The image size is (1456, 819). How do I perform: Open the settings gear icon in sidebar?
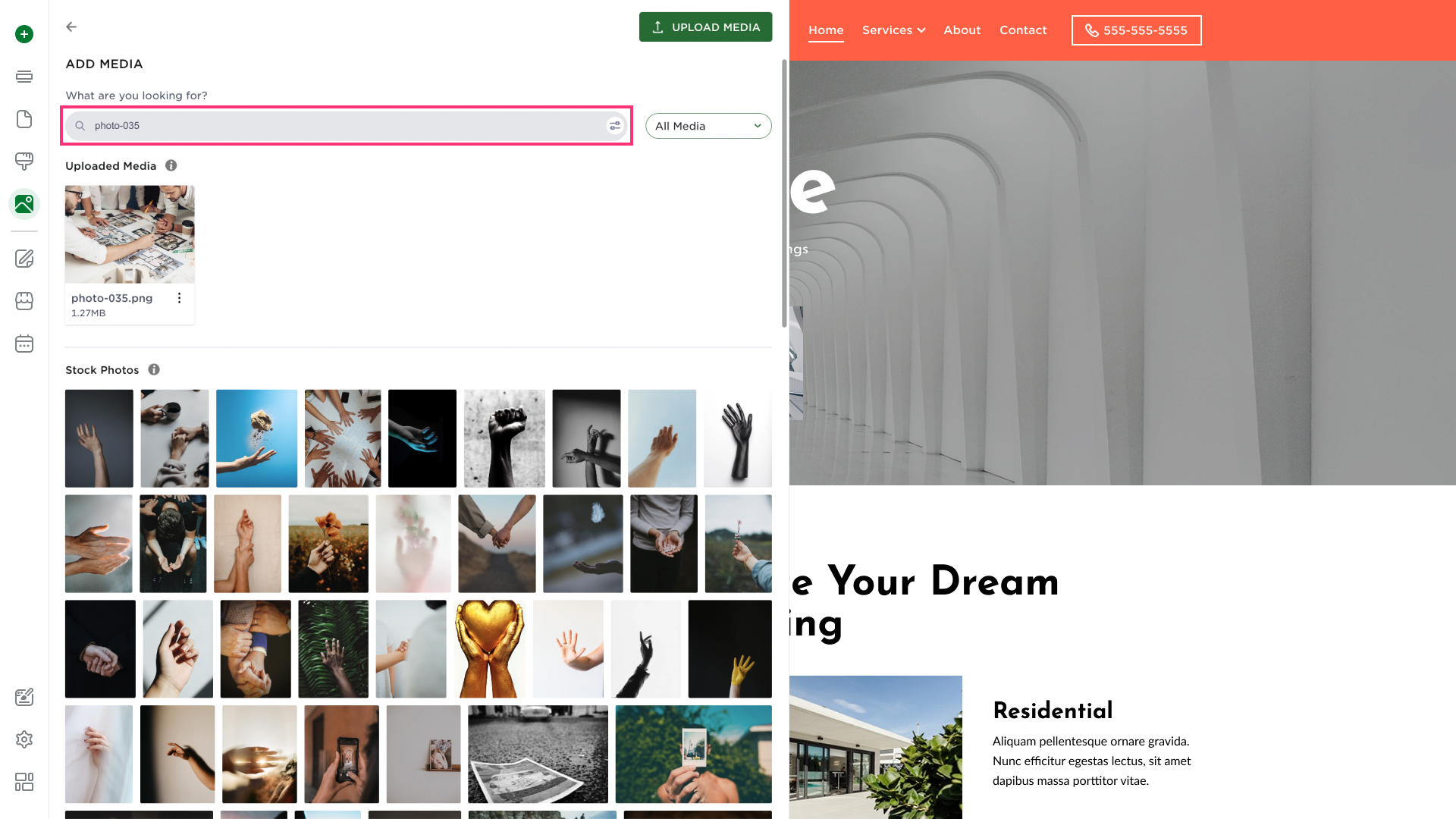coord(24,739)
